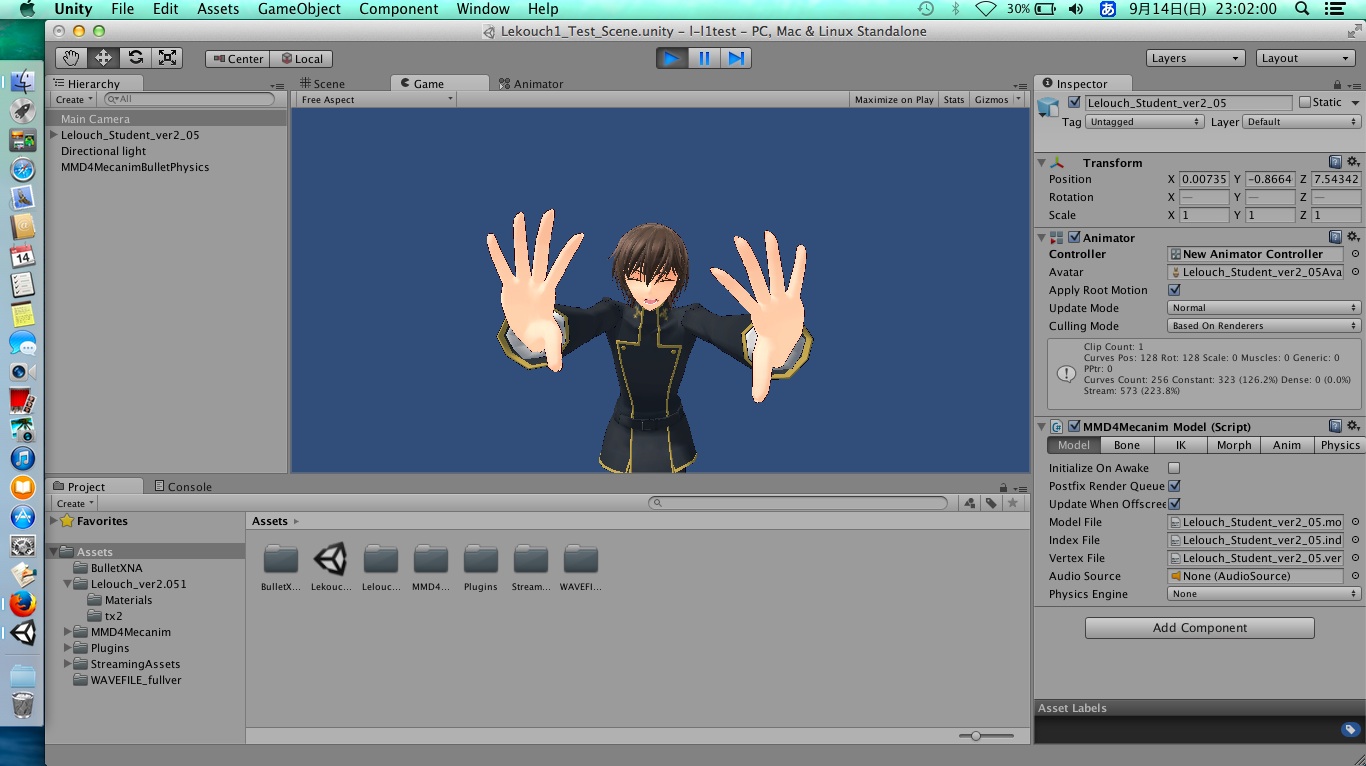The image size is (1366, 766).
Task: Open Transform component gear menu
Action: (1353, 162)
